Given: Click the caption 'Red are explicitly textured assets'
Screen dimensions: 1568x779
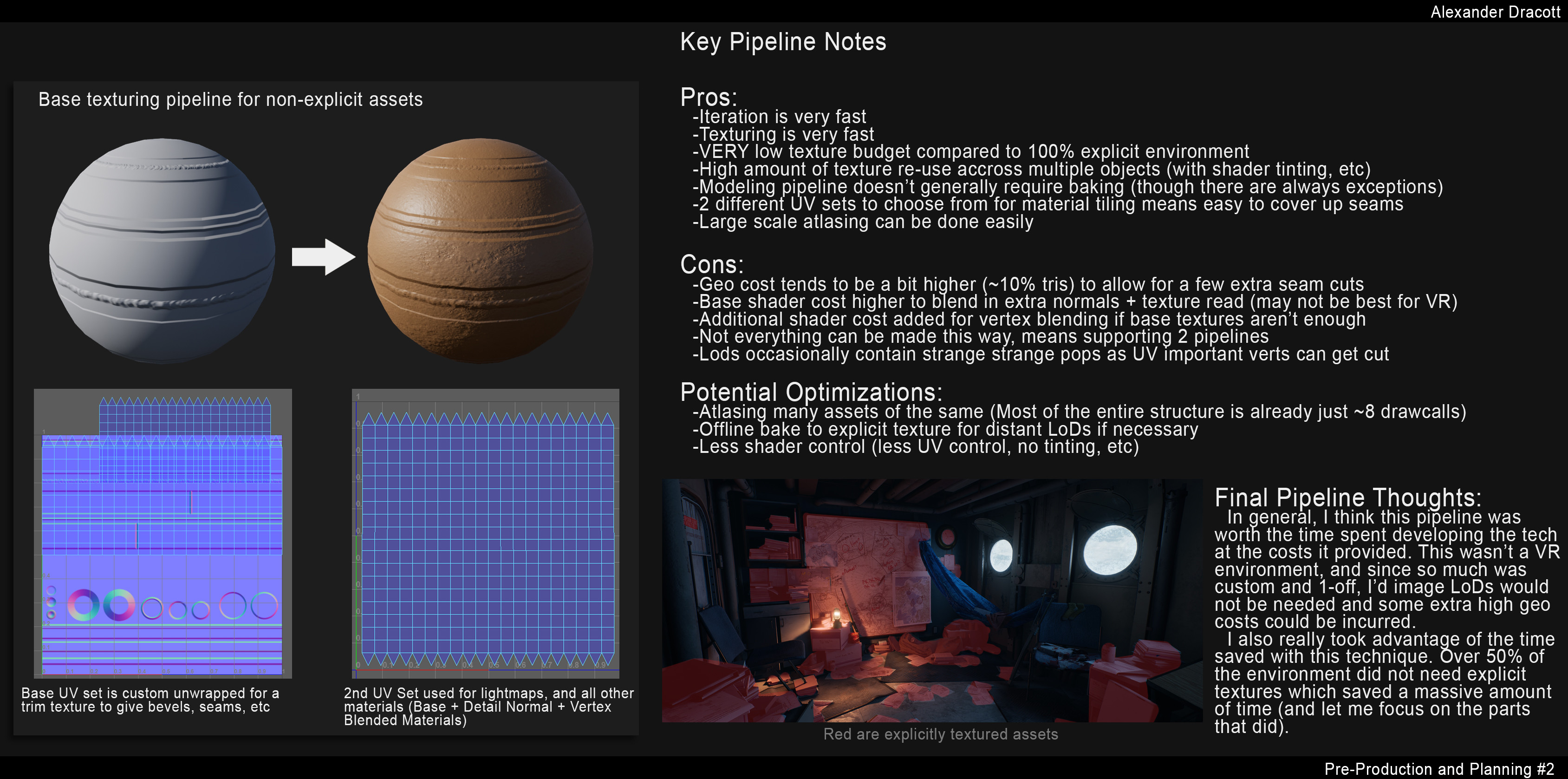Looking at the screenshot, I should 940,734.
